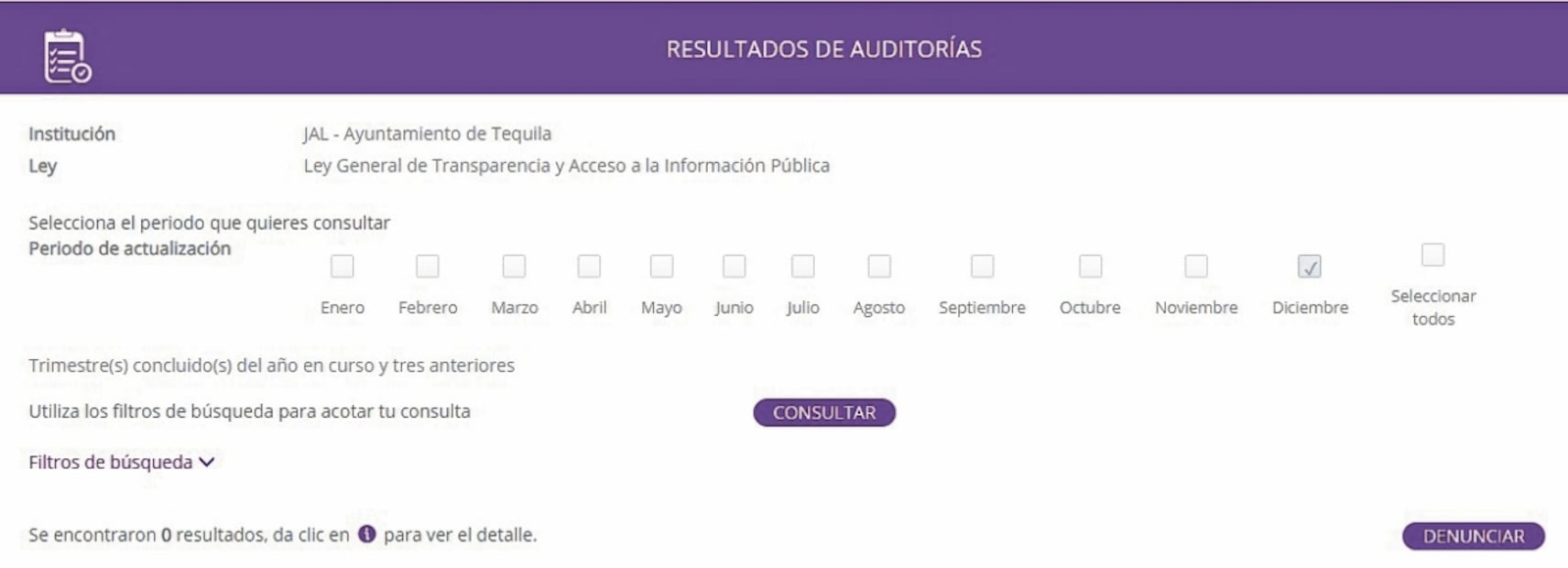Viewport: 1568px width, 568px height.
Task: Check the Marzo period
Action: point(513,267)
